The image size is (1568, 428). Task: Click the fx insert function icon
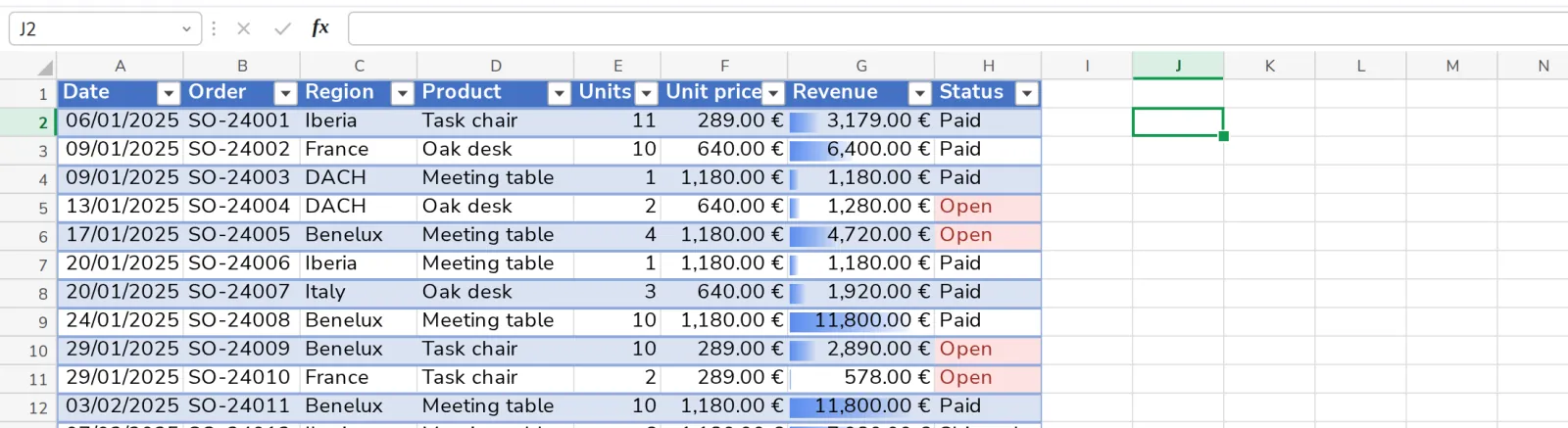(320, 28)
